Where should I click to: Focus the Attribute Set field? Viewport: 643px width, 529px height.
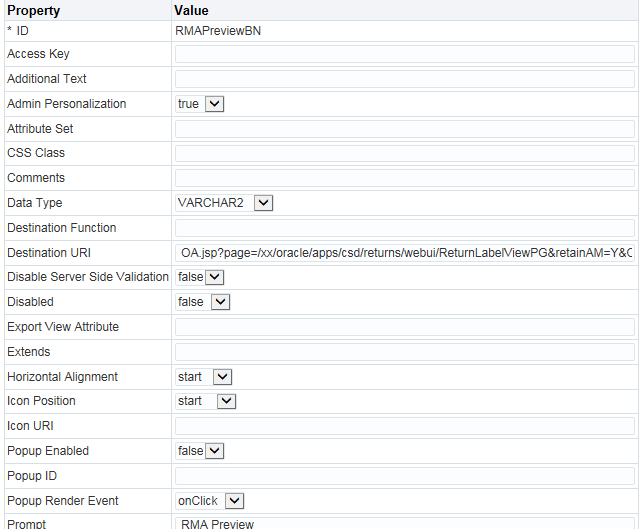coord(405,129)
